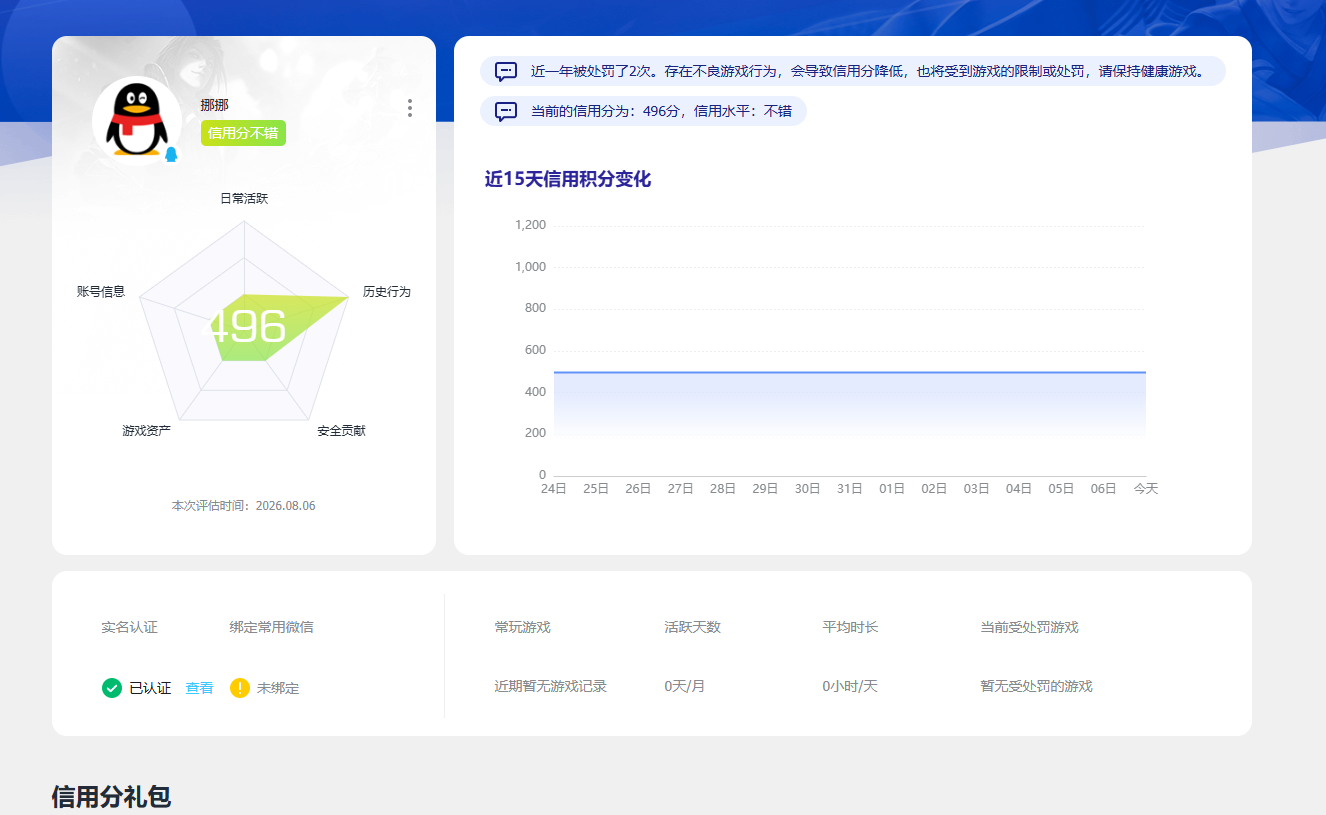Click the 安全贡献 radar axis label
Image resolution: width=1326 pixels, height=815 pixels.
[x=341, y=431]
